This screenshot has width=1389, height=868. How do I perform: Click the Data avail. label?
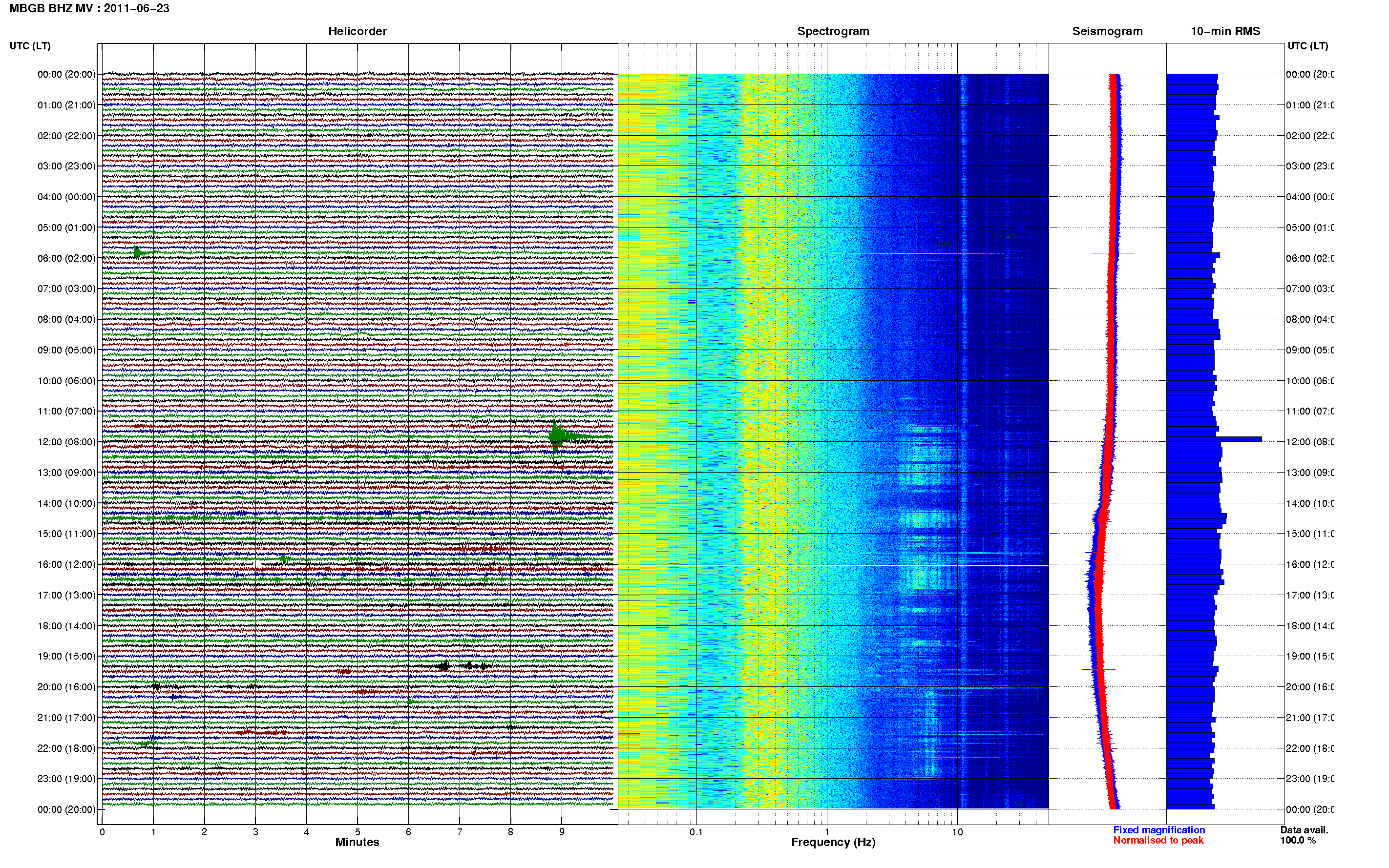1304,830
